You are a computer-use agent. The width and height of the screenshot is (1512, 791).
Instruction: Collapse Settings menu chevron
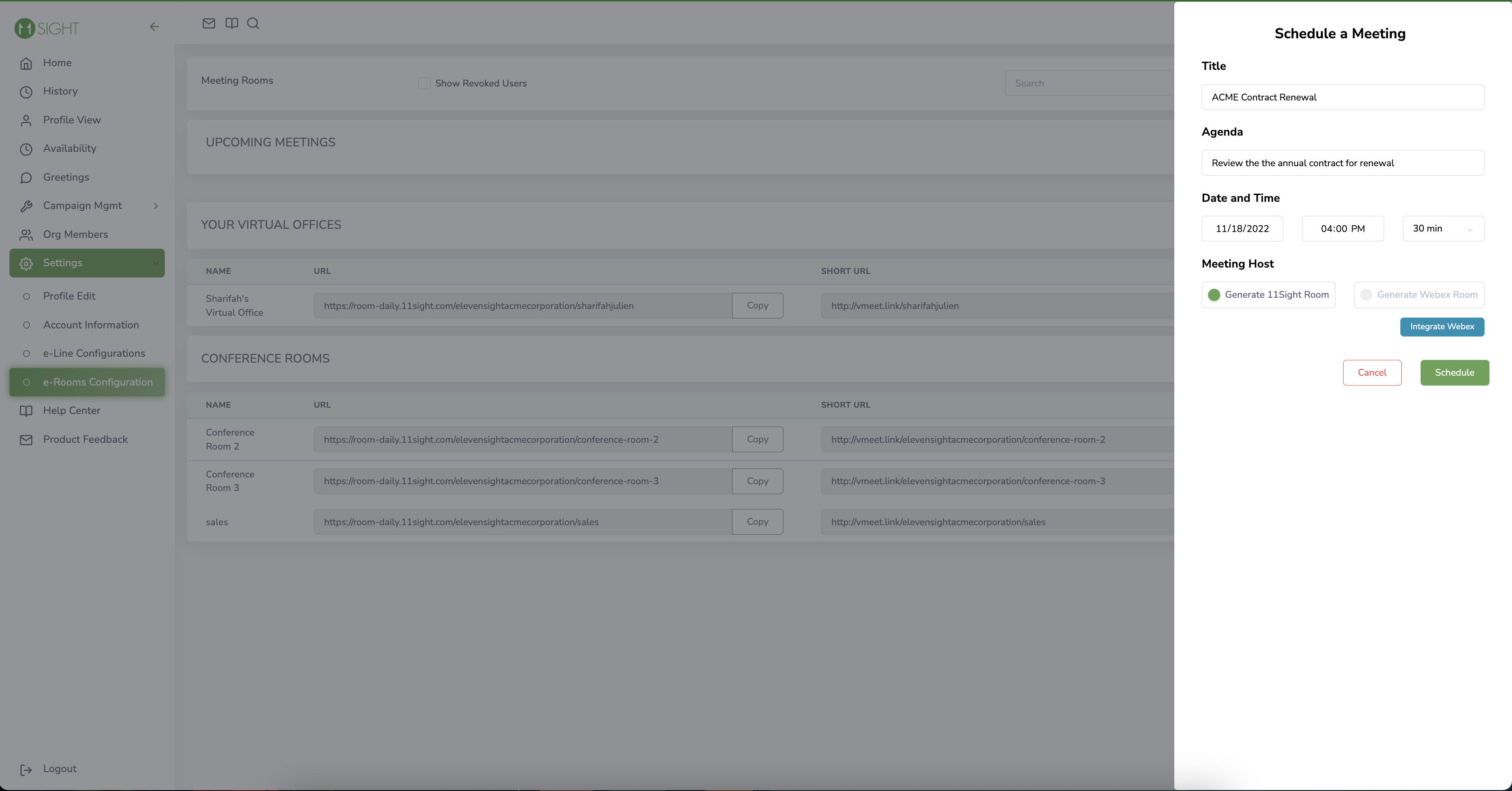click(156, 263)
